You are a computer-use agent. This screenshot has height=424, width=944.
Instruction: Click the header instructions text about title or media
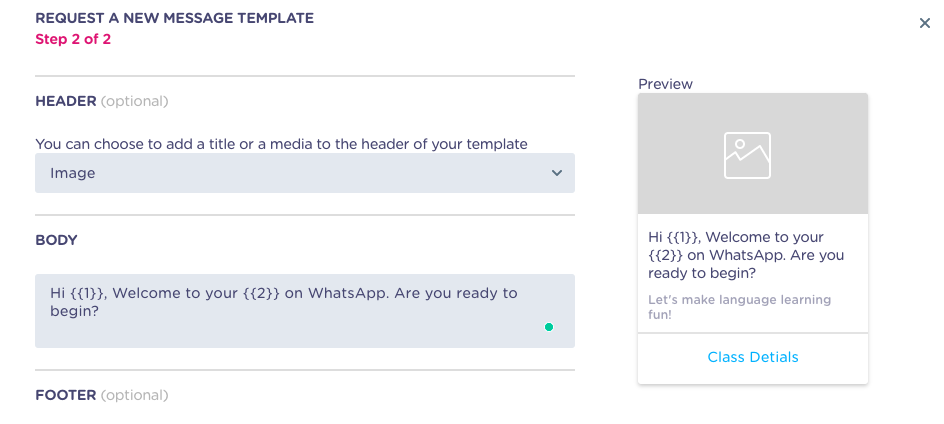click(281, 145)
